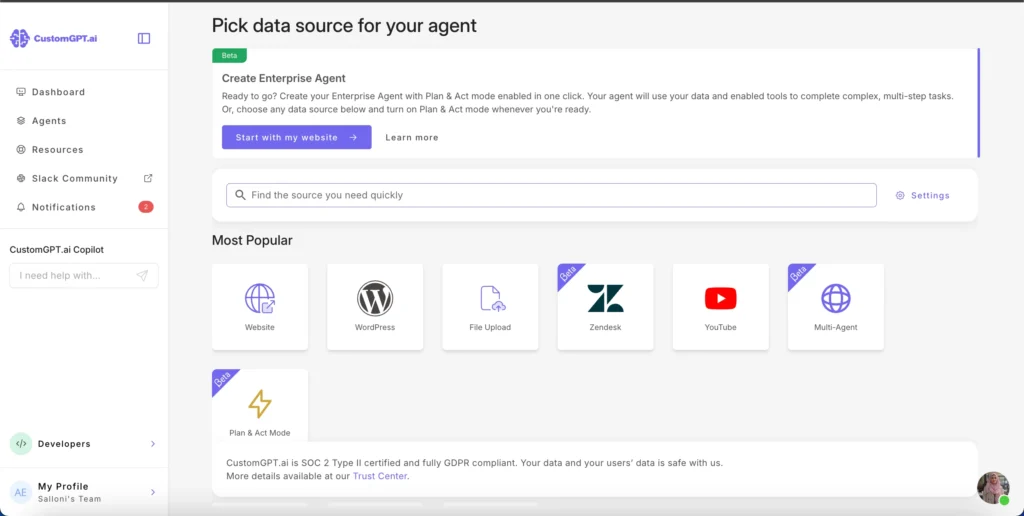Click the Start with my website button

point(296,137)
